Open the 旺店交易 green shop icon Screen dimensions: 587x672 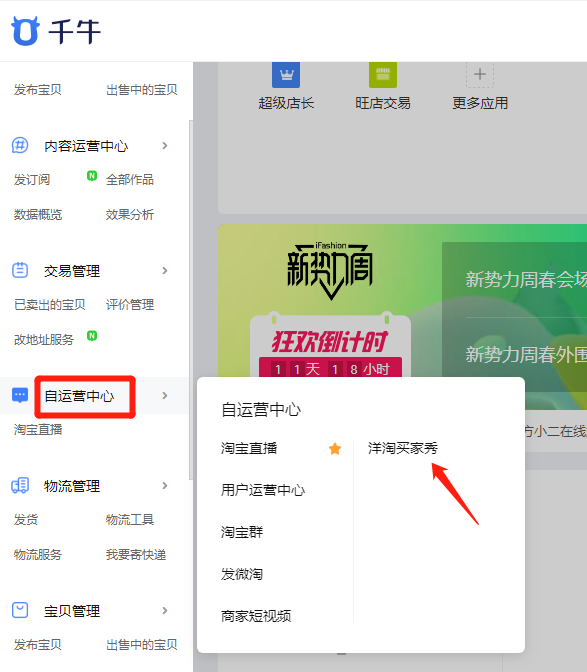click(x=383, y=75)
